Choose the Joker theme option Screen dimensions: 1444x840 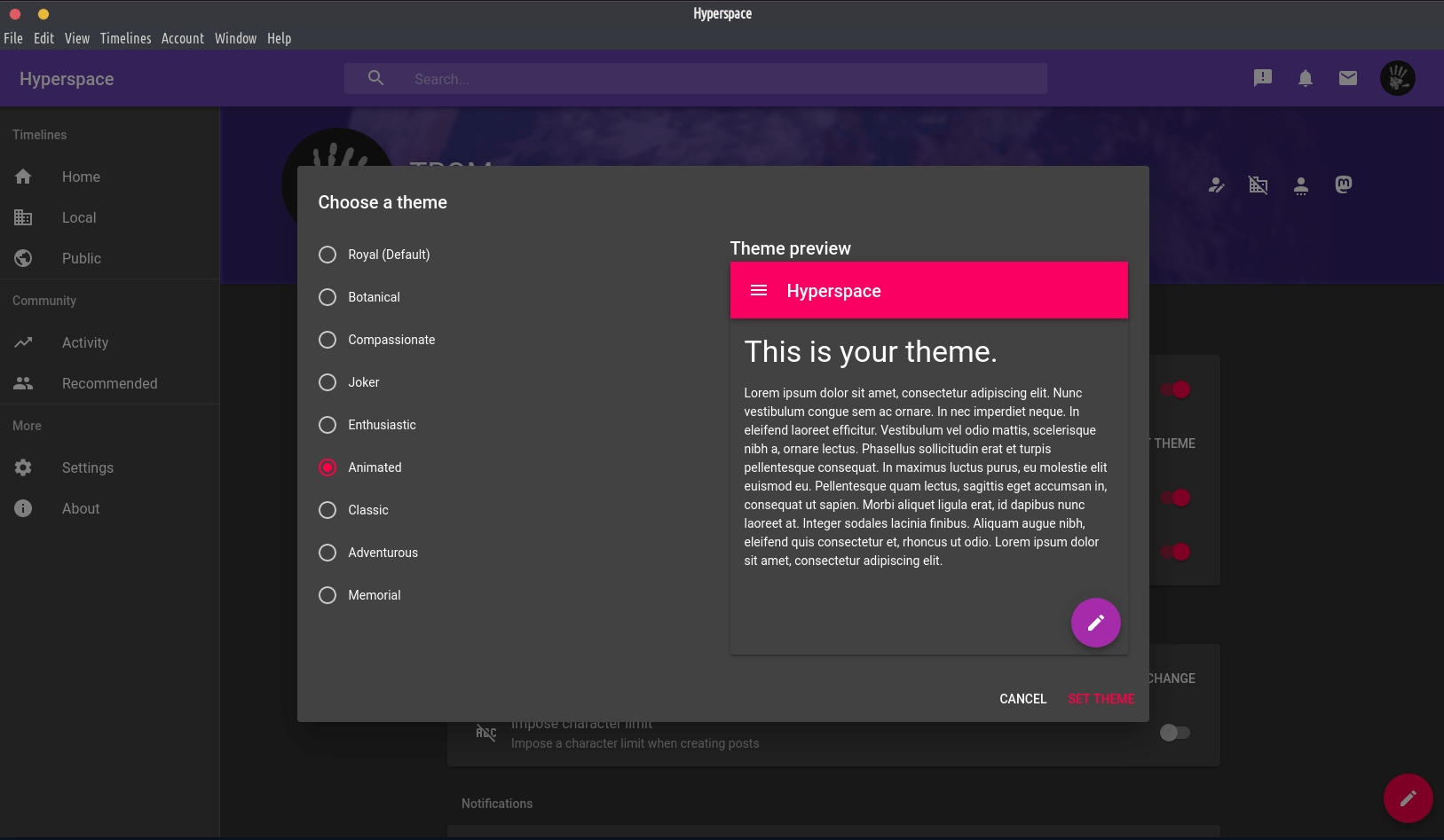[327, 382]
